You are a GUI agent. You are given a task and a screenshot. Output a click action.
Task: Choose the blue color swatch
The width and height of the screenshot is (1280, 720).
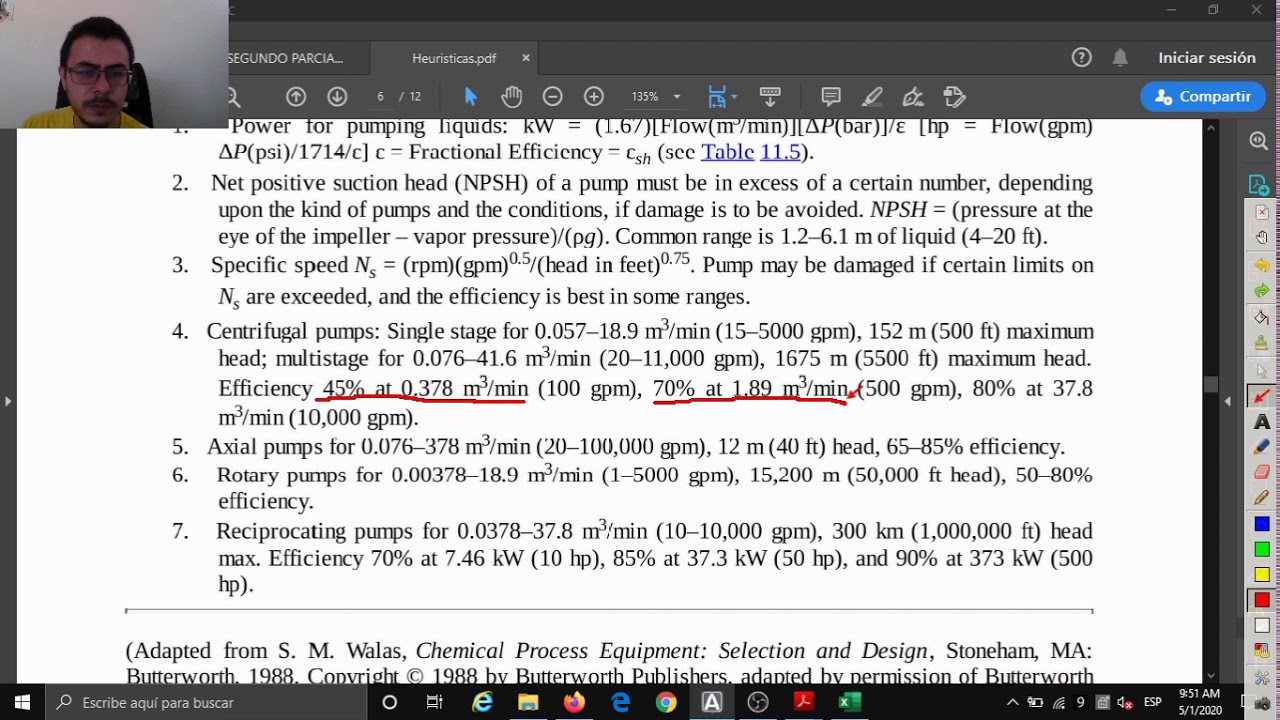pyautogui.click(x=1262, y=524)
